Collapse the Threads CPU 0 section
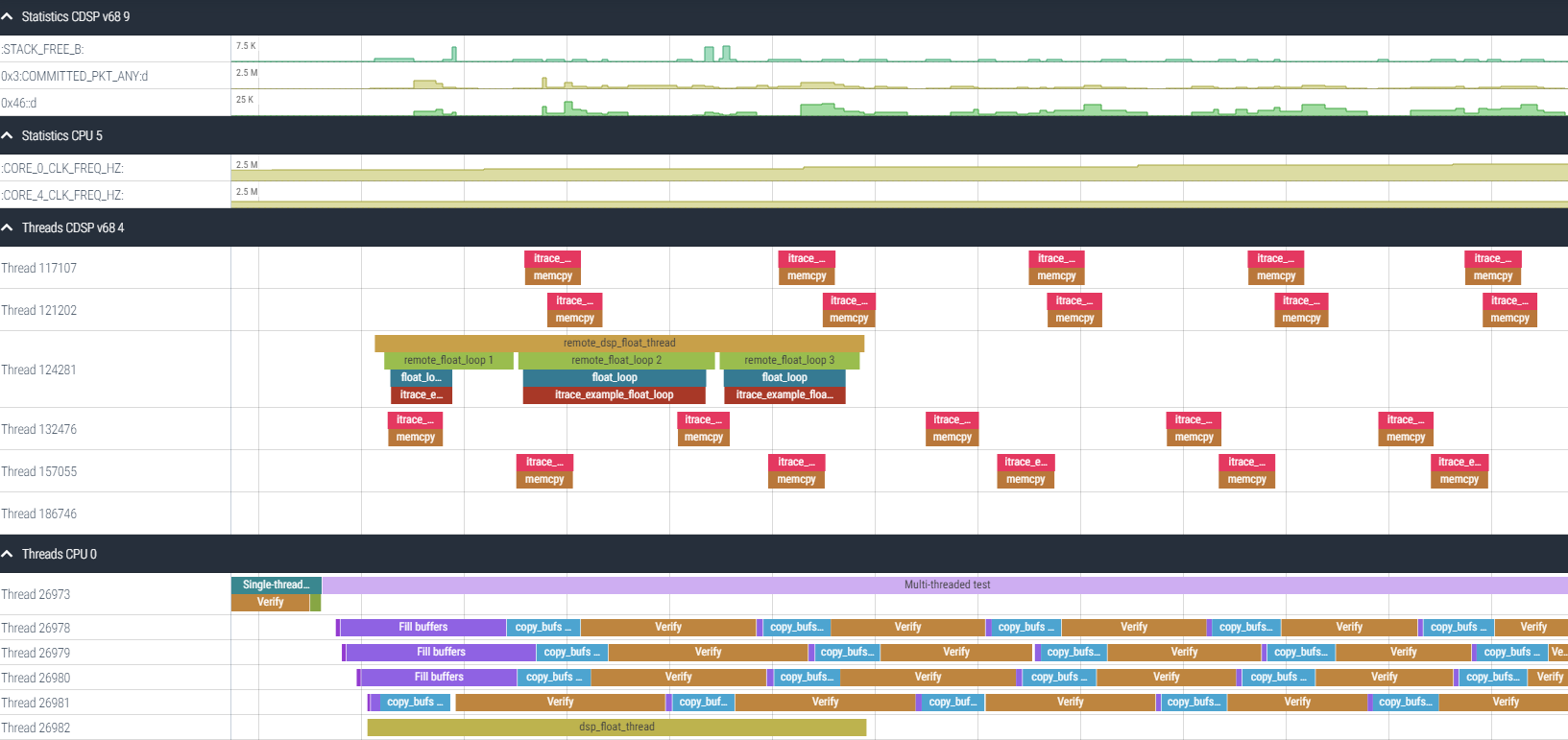The image size is (1568, 740). tap(8, 554)
